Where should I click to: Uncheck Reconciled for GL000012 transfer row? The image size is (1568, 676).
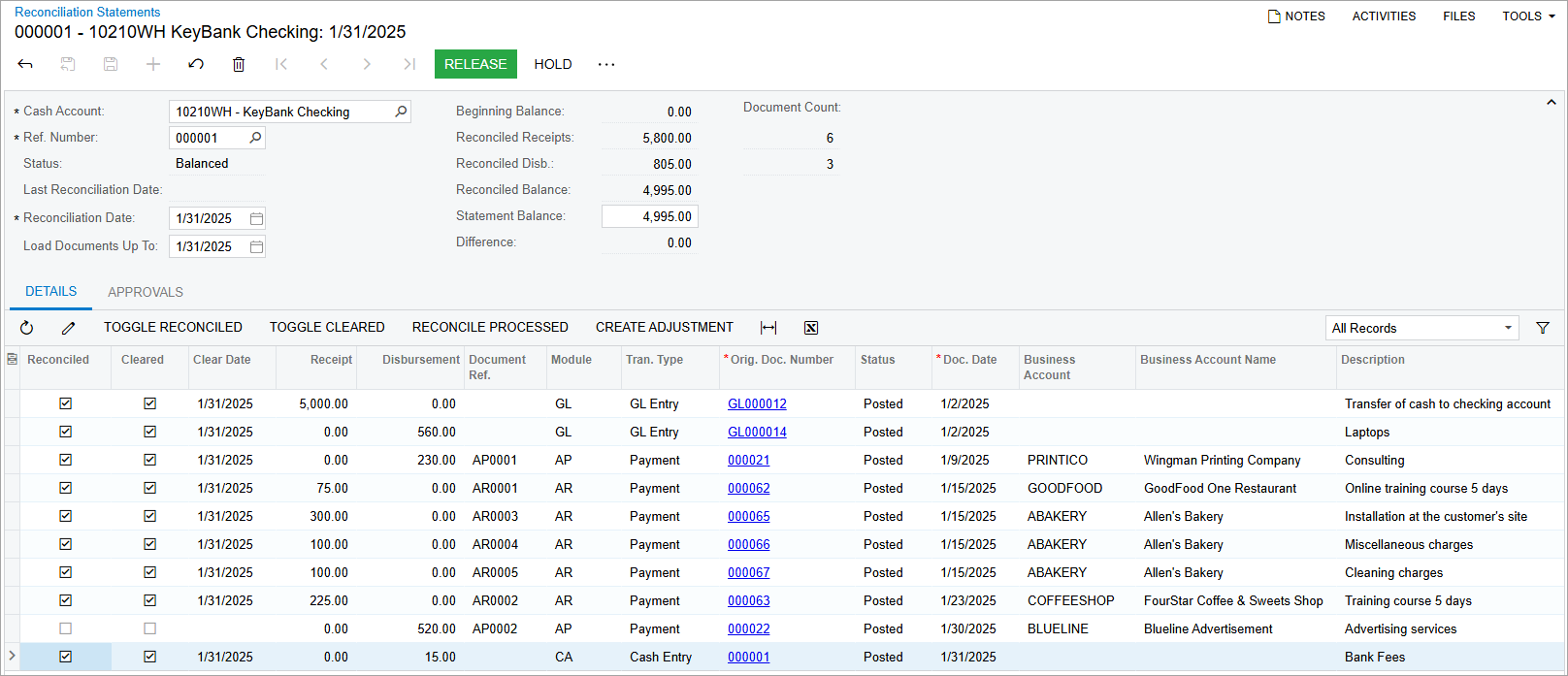(x=66, y=403)
